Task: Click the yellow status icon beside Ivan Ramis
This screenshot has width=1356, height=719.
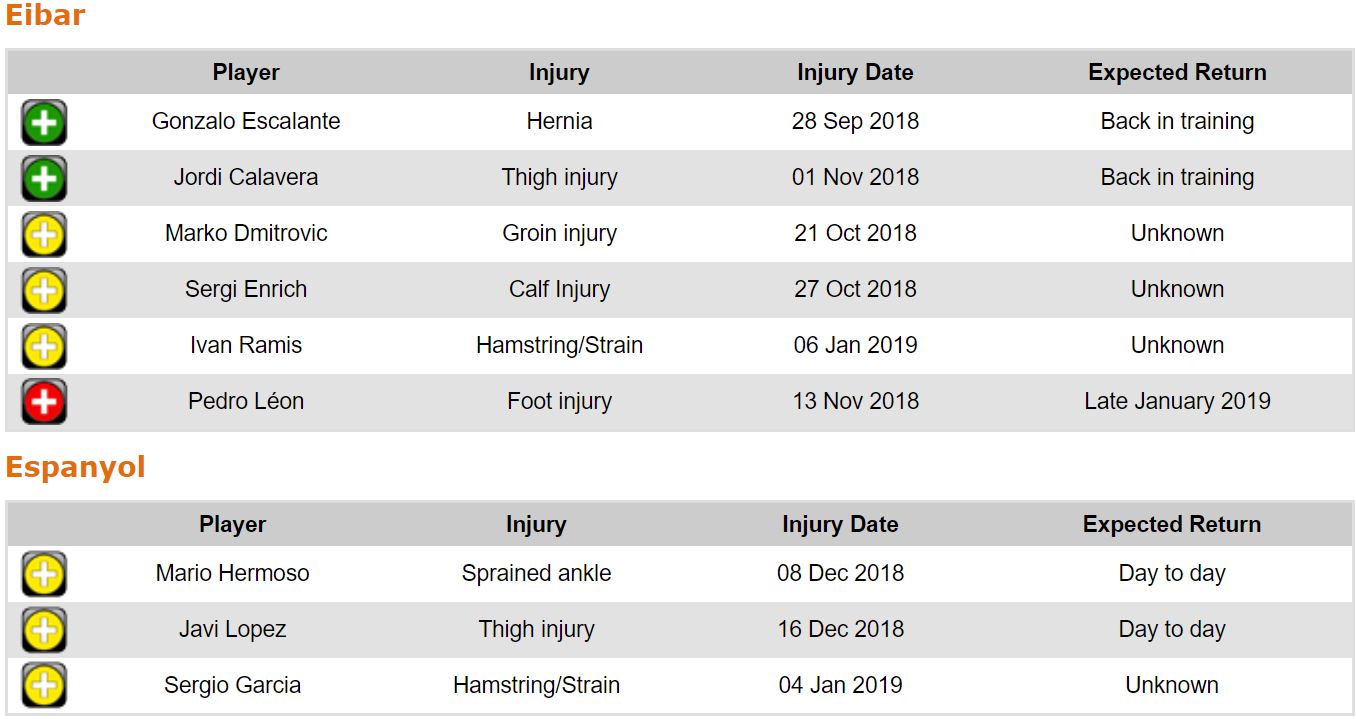Action: coord(44,347)
